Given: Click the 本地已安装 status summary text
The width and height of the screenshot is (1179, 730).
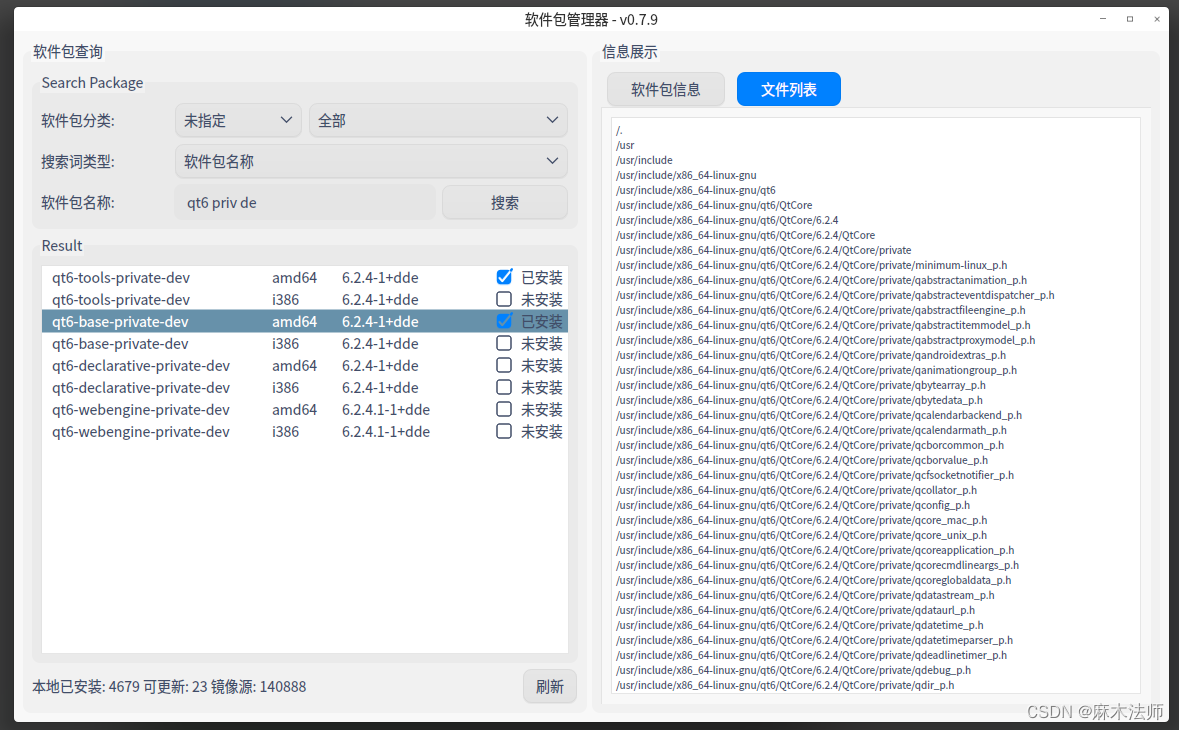Looking at the screenshot, I should [169, 686].
